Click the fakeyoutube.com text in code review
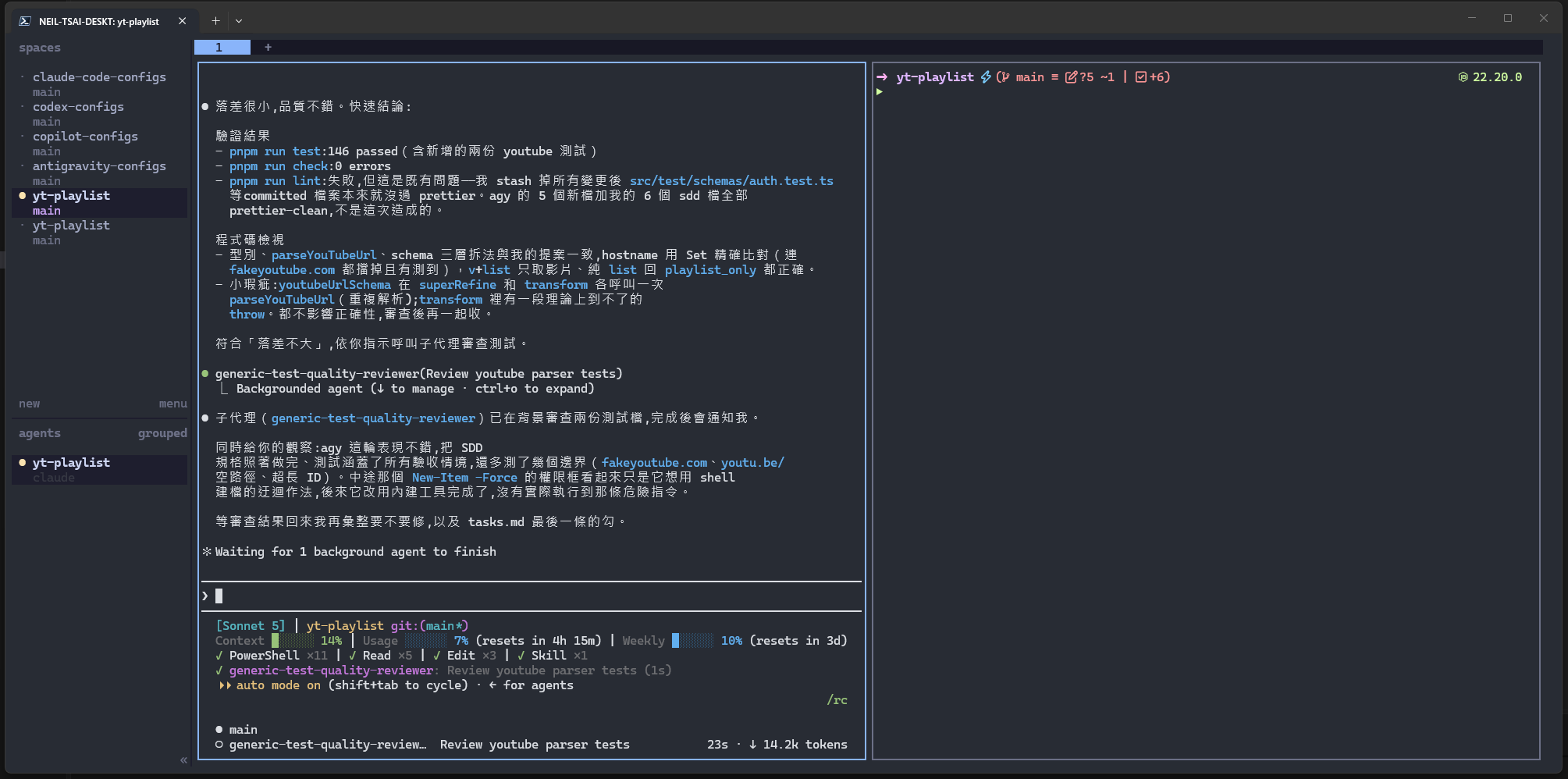 click(x=282, y=270)
